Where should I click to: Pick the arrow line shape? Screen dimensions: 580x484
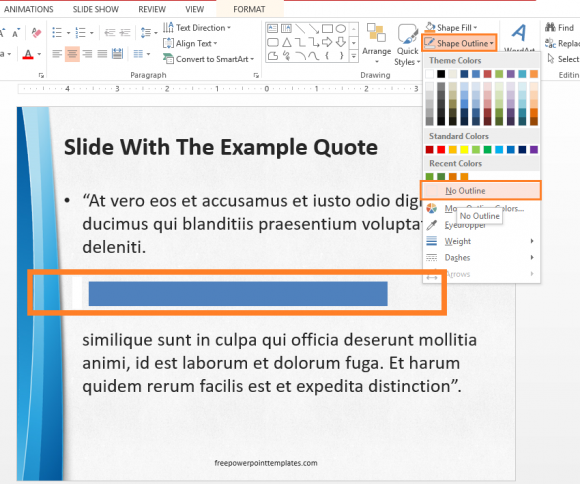click(314, 28)
